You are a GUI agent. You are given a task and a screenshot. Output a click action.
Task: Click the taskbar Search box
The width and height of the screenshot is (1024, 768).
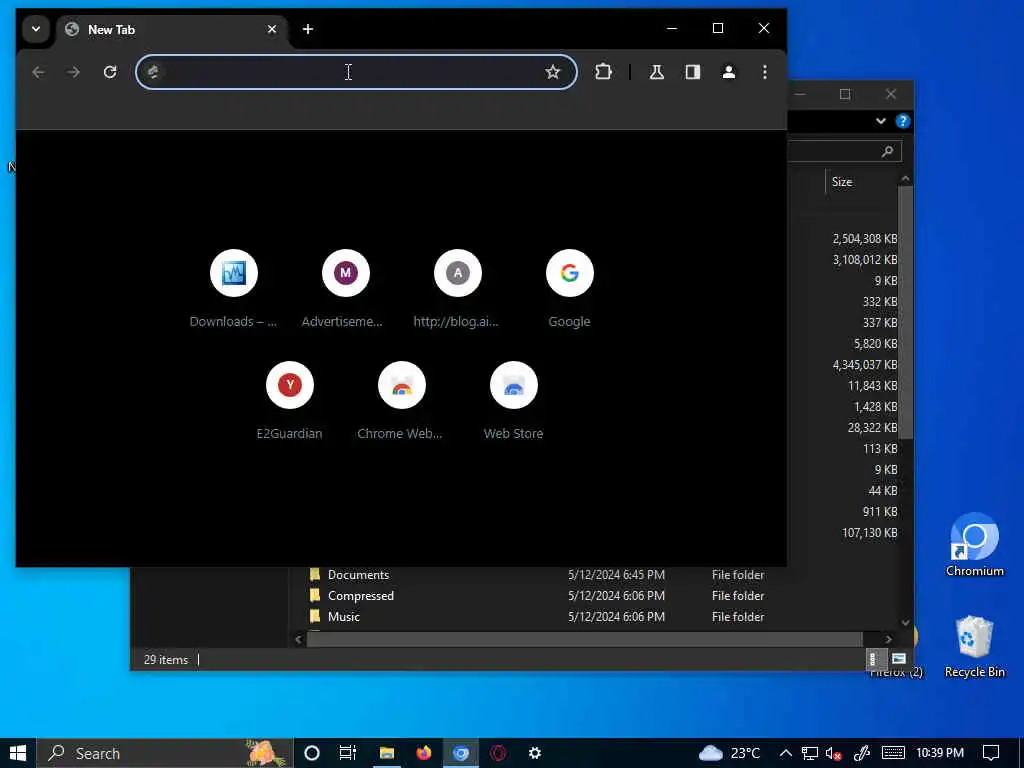[x=165, y=753]
